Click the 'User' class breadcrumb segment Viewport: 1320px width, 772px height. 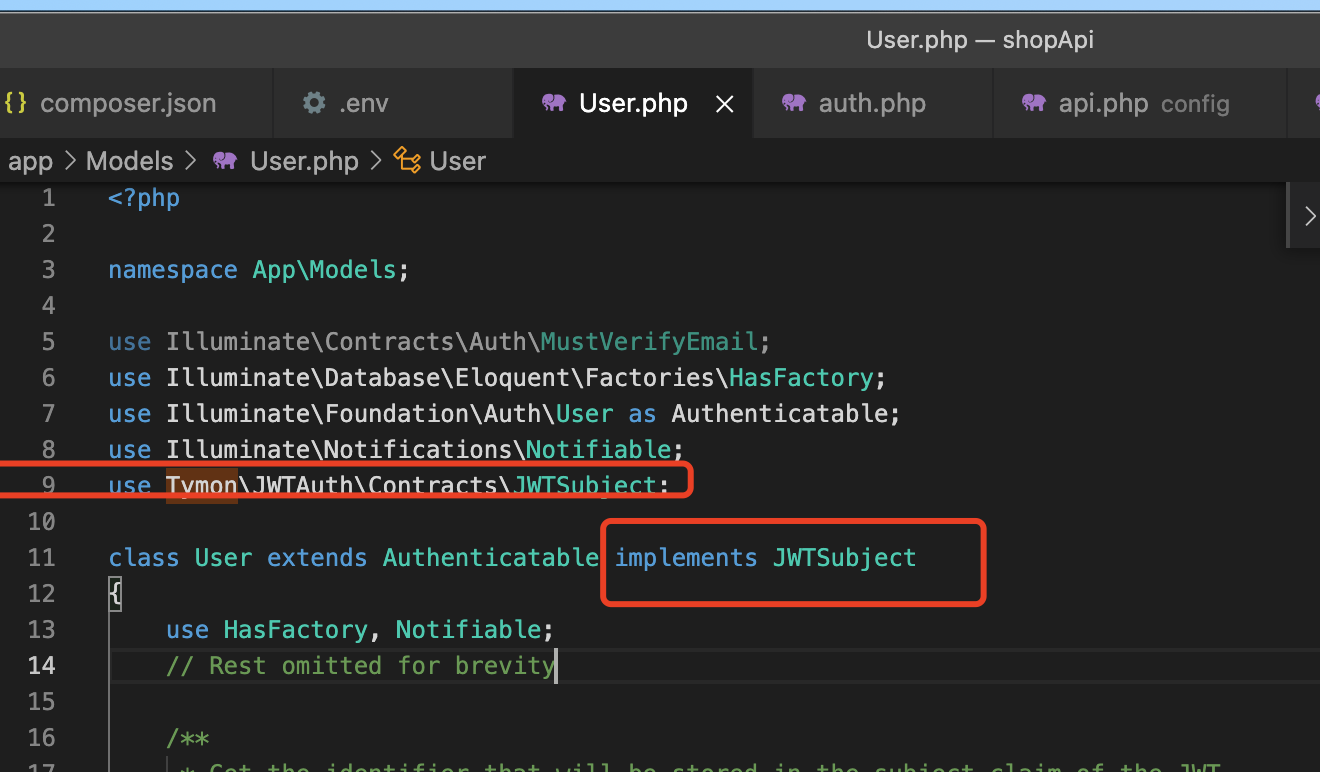[457, 161]
